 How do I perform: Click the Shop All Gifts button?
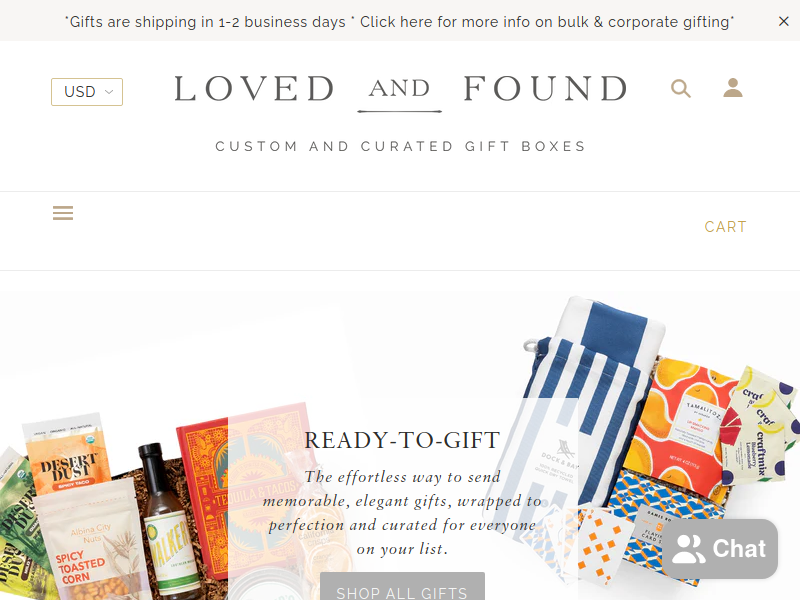tap(402, 587)
